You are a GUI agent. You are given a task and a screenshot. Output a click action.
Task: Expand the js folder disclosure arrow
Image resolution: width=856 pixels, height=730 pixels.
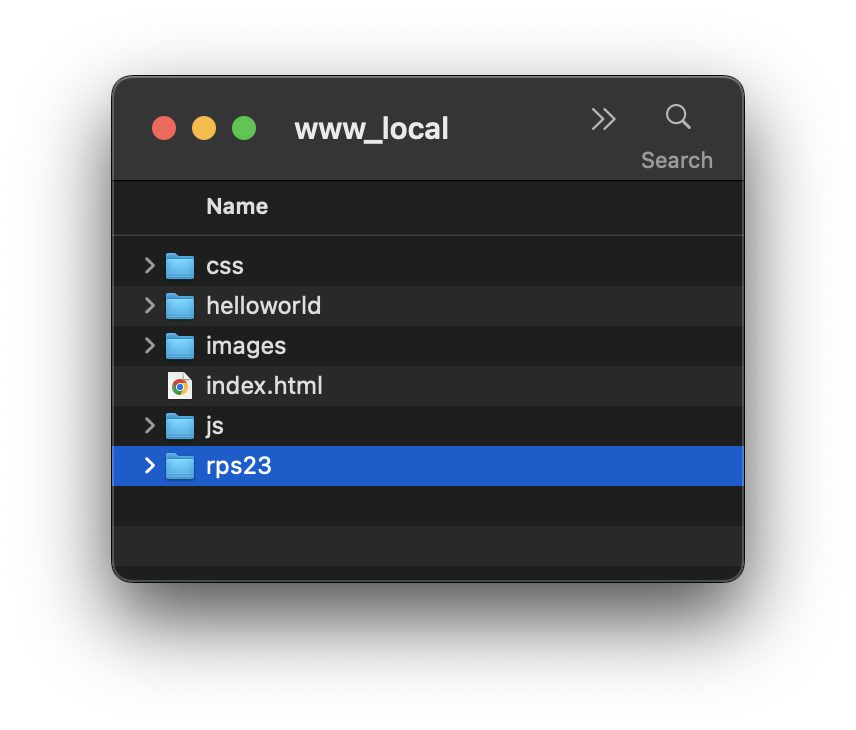pos(150,425)
